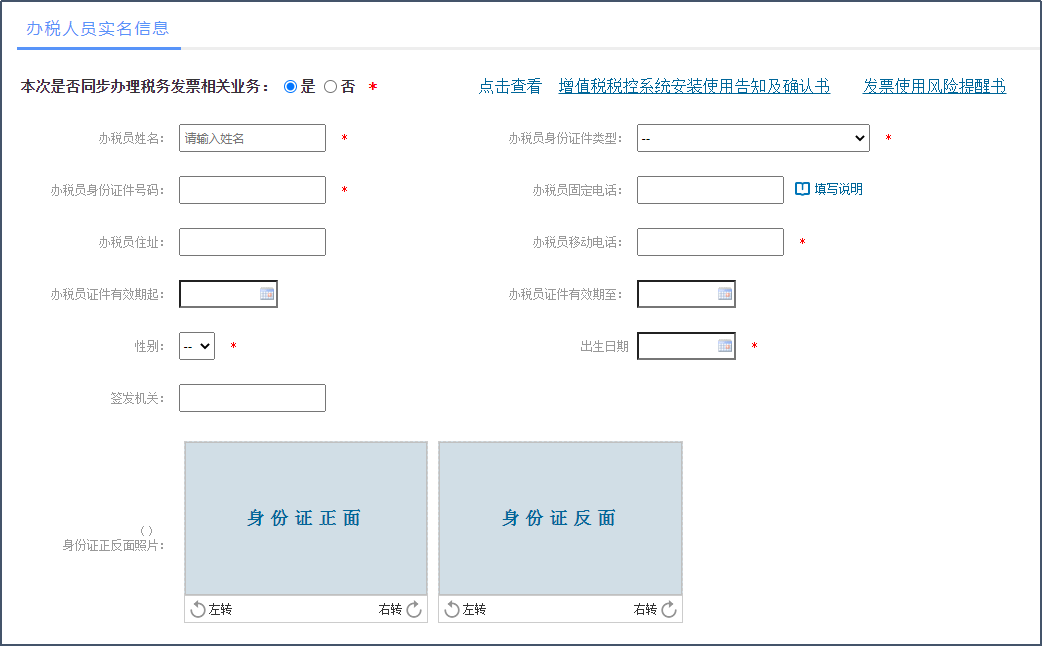Select the 否 radio option
The width and height of the screenshot is (1043, 647).
point(330,86)
